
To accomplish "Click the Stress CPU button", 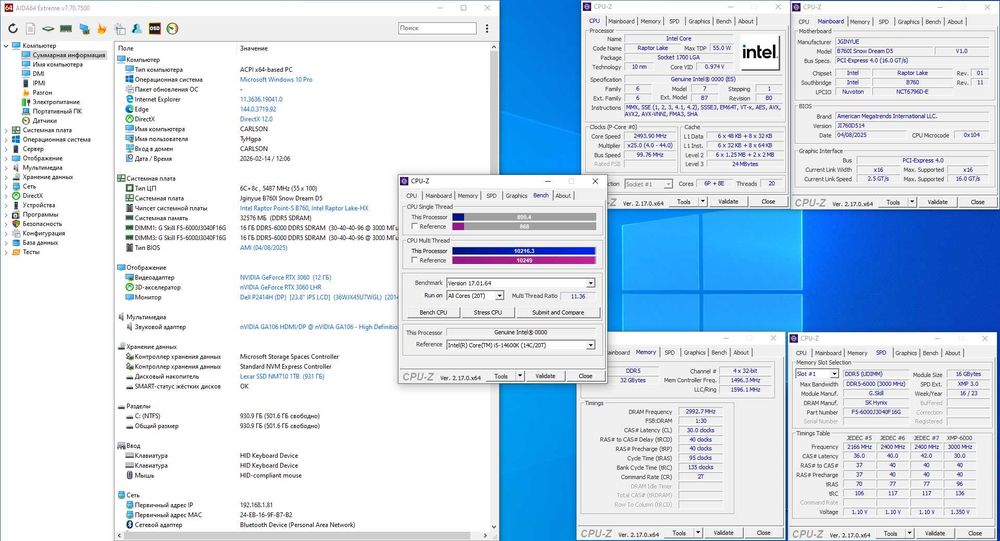I will tap(488, 313).
